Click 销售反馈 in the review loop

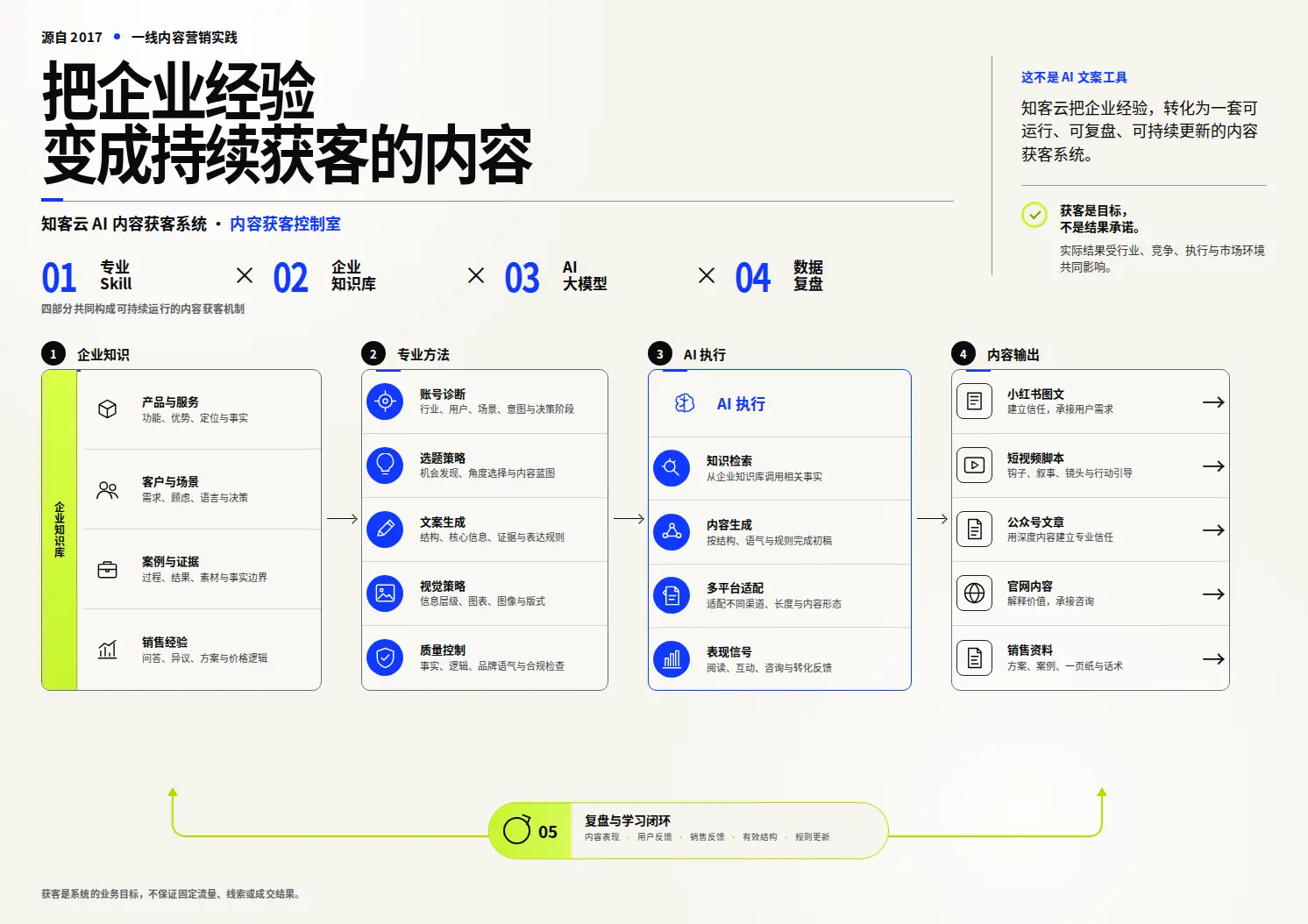pos(707,837)
